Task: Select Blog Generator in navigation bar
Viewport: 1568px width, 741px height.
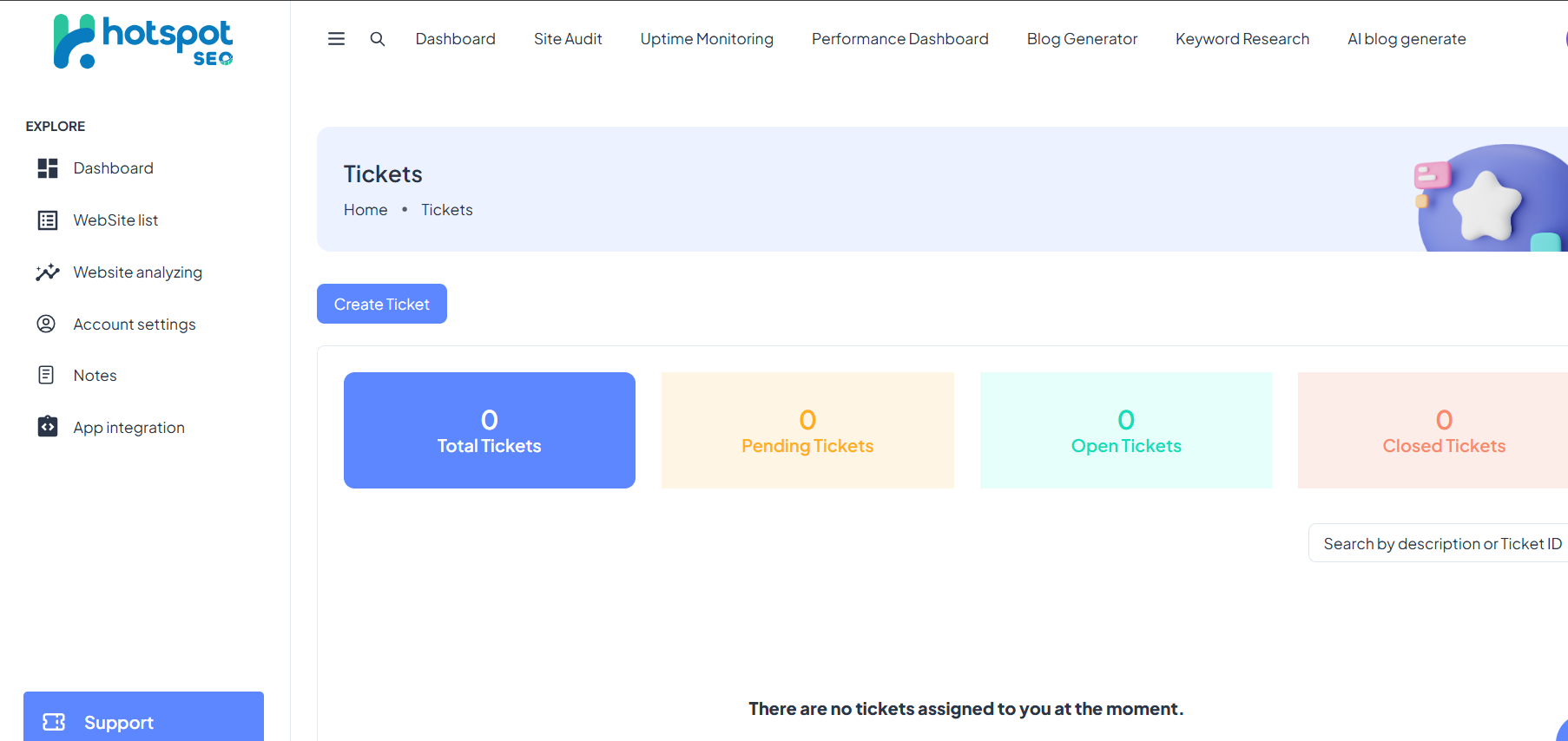Action: [1082, 39]
